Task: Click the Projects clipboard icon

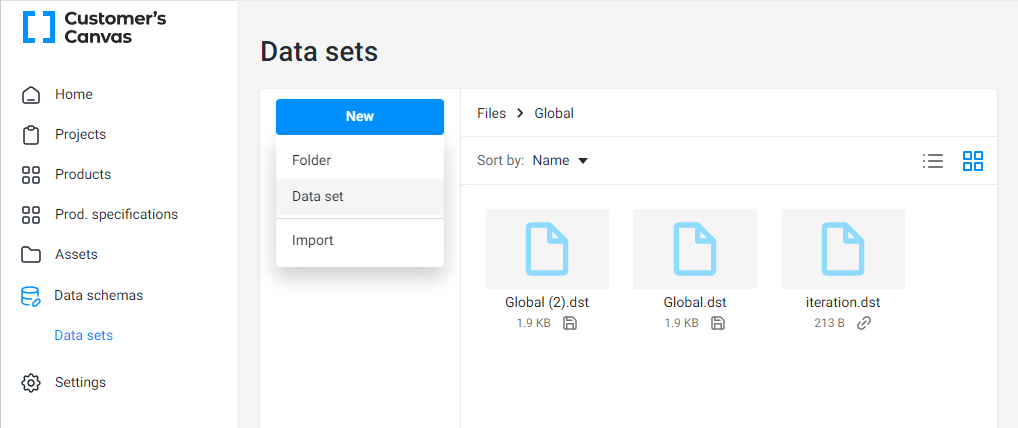Action: (x=31, y=135)
